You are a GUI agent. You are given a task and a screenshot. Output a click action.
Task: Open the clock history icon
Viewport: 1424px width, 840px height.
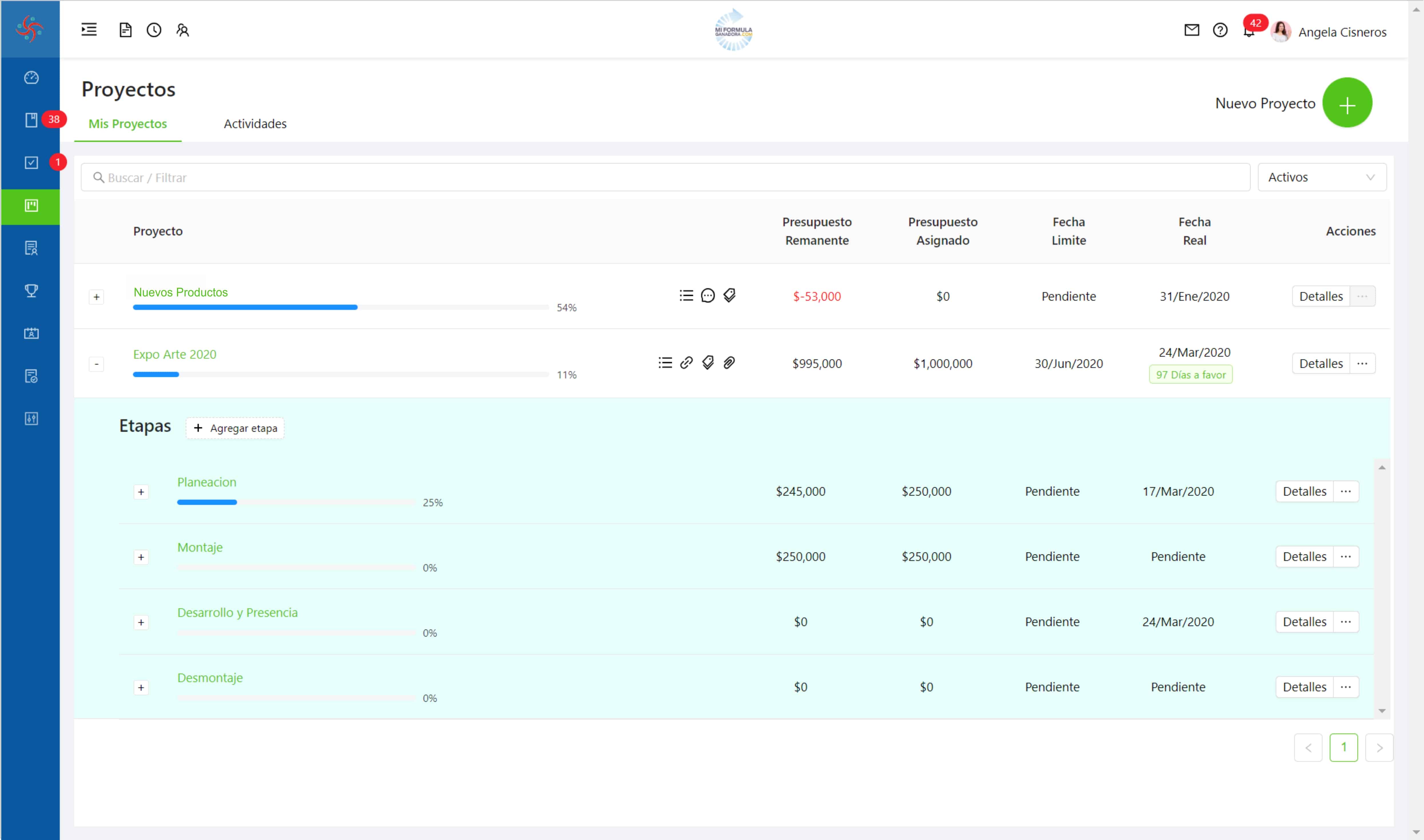click(x=154, y=29)
